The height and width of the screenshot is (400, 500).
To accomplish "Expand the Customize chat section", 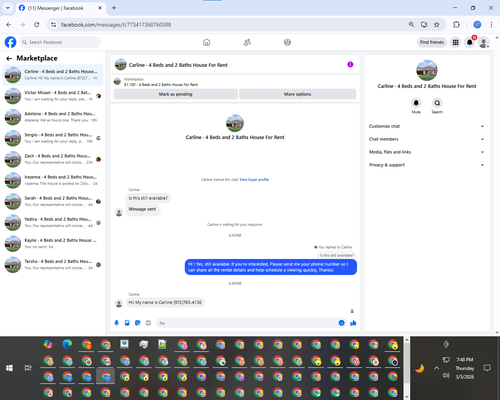I will pos(426,126).
